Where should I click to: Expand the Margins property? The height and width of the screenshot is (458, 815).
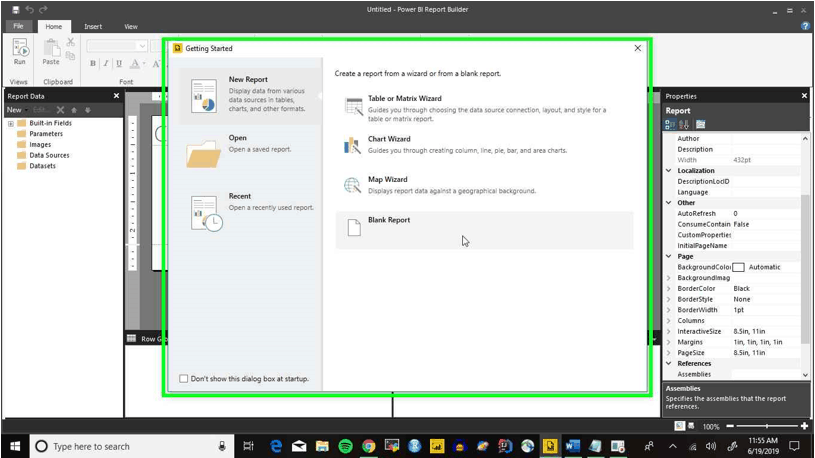(x=669, y=342)
